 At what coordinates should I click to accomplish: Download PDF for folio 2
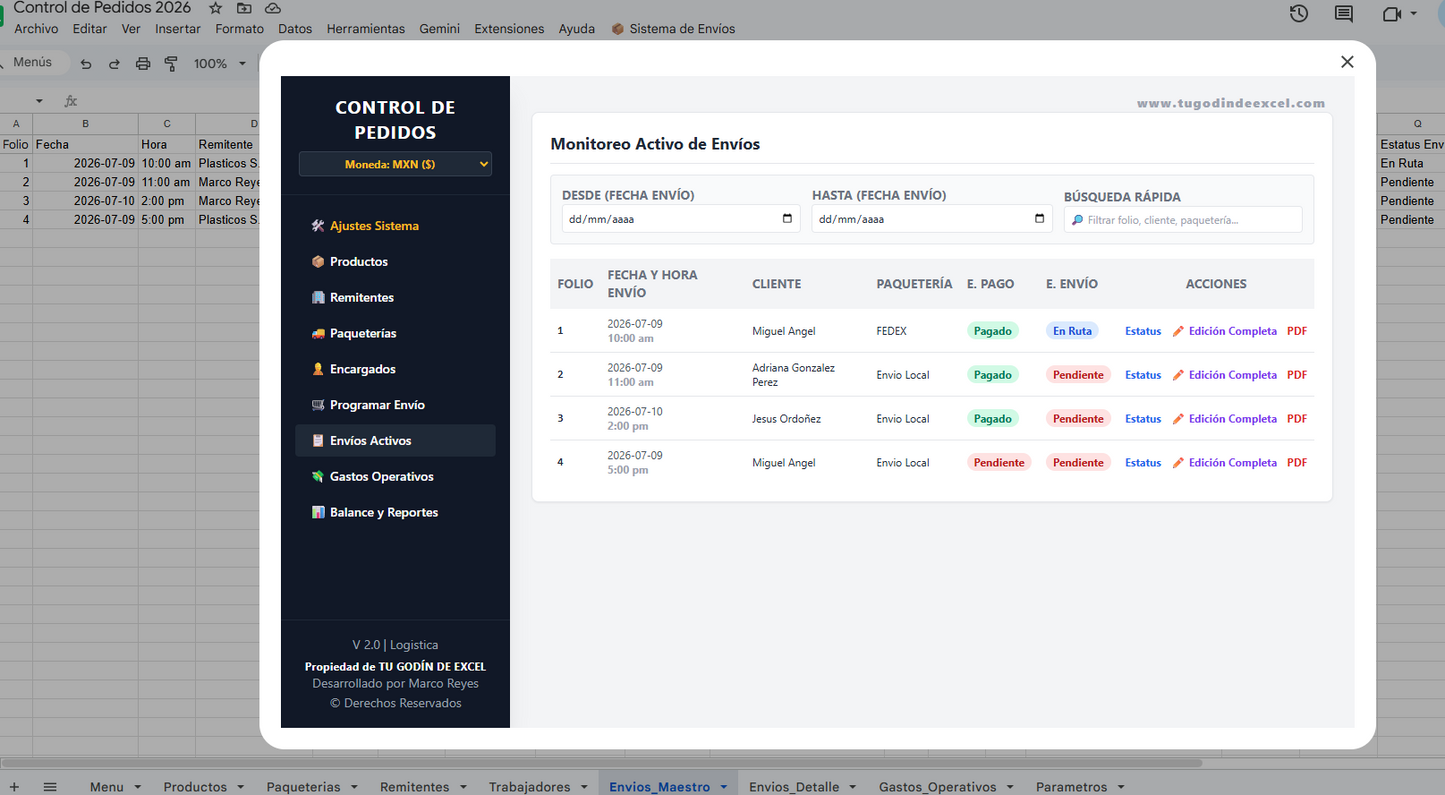[x=1297, y=375]
